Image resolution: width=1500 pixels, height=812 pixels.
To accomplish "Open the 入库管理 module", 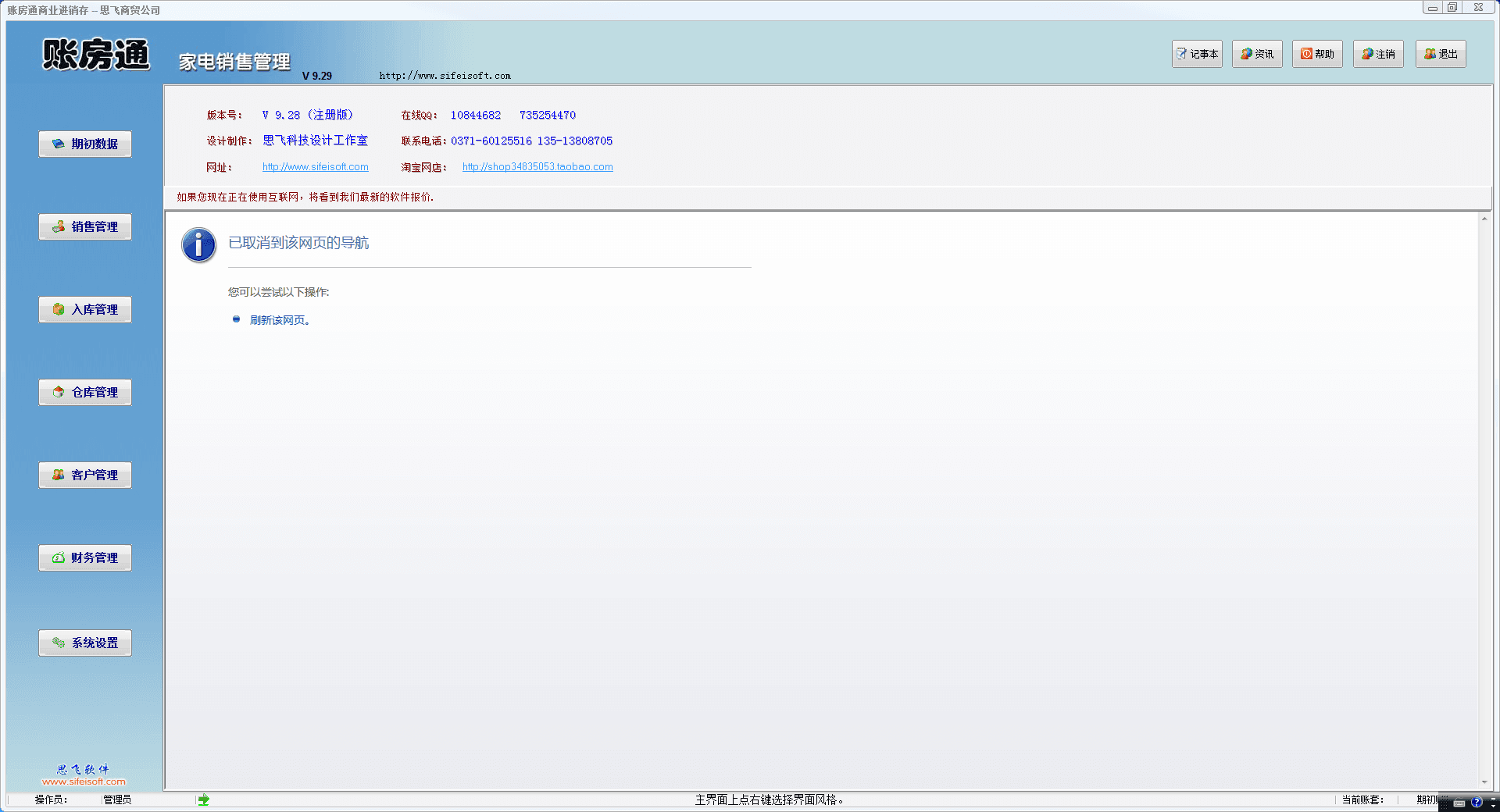I will (x=85, y=309).
